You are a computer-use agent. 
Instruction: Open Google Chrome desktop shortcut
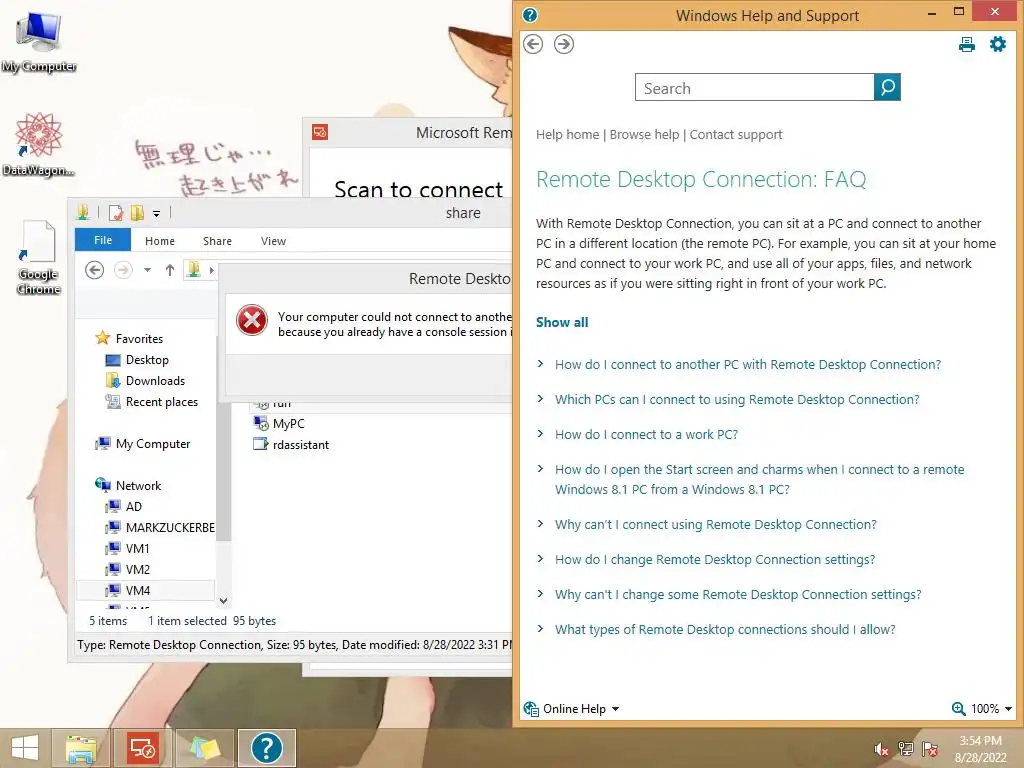click(x=38, y=257)
